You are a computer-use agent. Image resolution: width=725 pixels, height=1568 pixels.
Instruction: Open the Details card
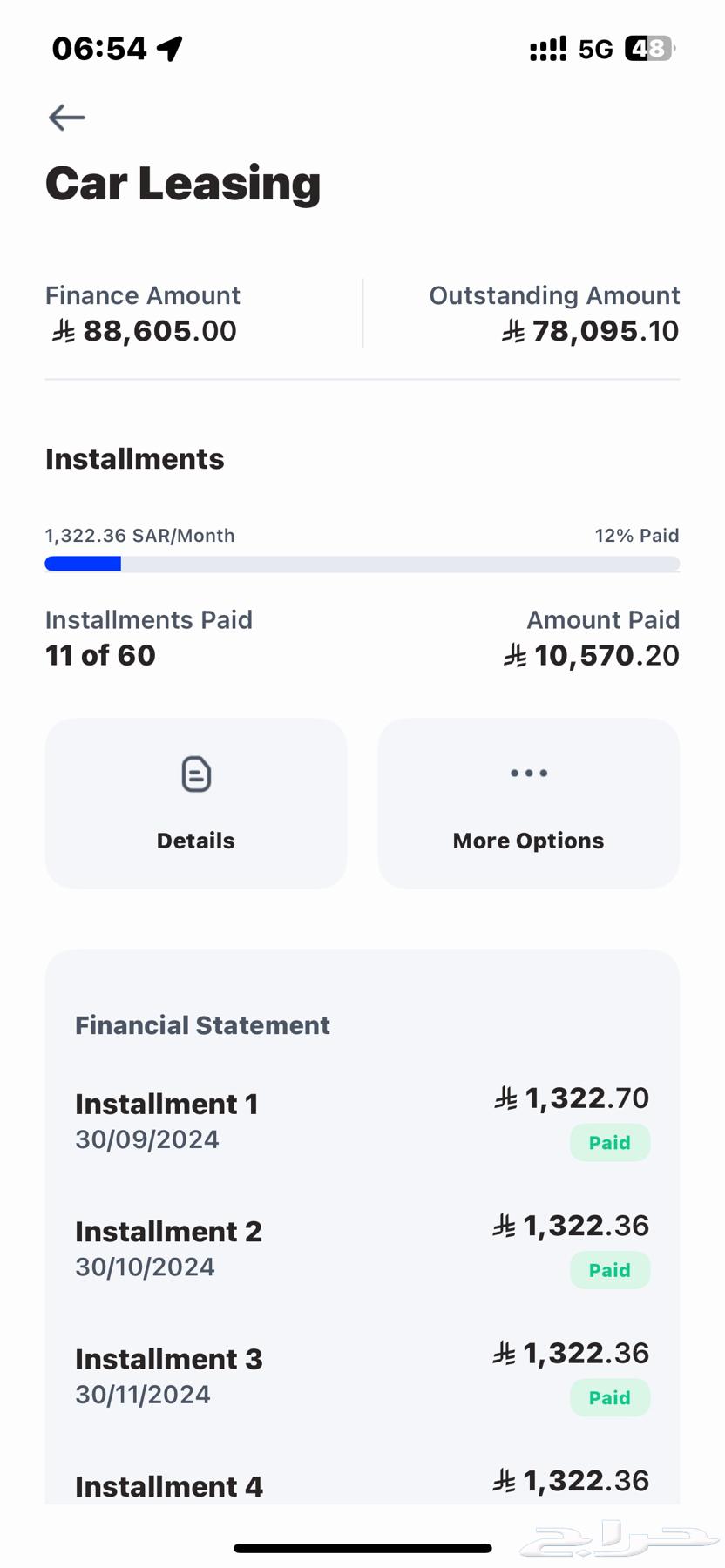pyautogui.click(x=196, y=803)
